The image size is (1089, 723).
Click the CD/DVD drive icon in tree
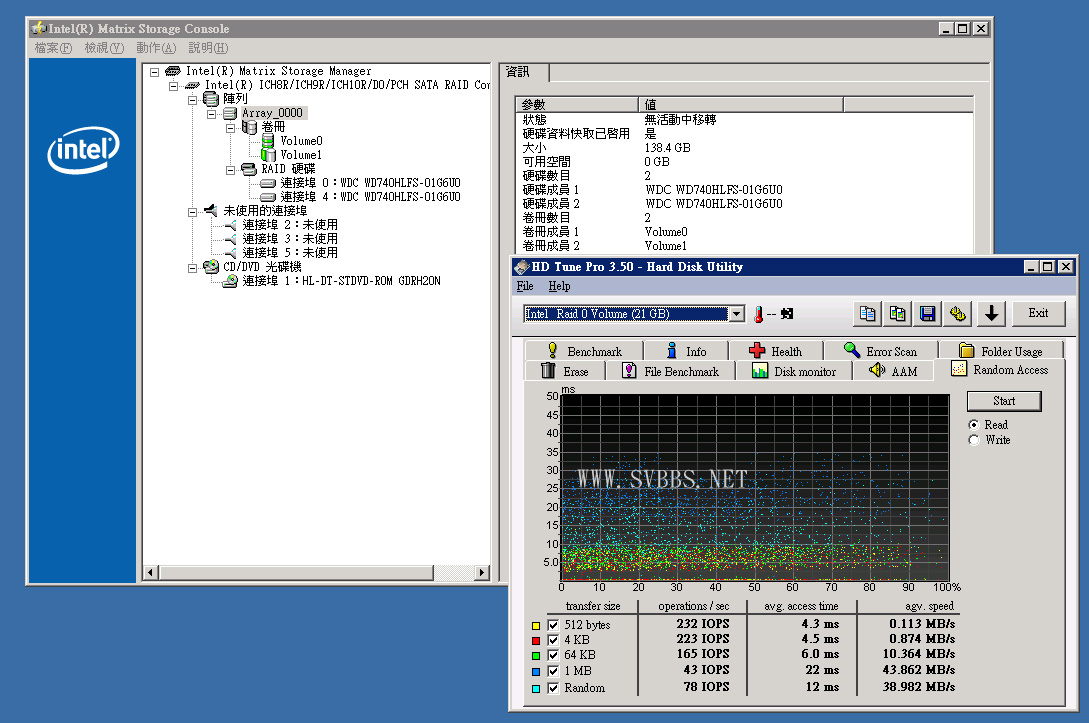click(x=211, y=267)
